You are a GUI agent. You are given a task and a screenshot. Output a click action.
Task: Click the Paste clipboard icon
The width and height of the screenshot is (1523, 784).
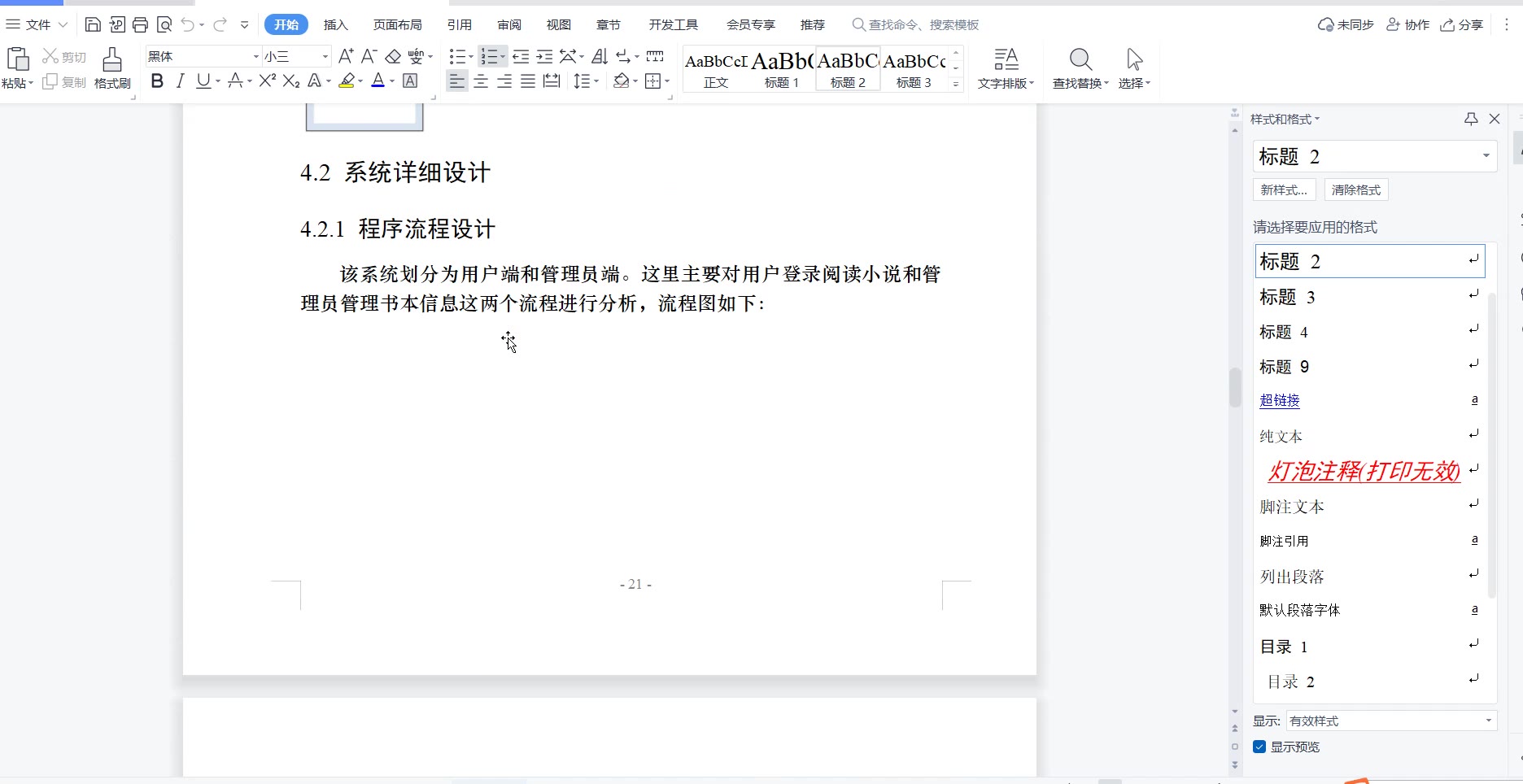[18, 59]
